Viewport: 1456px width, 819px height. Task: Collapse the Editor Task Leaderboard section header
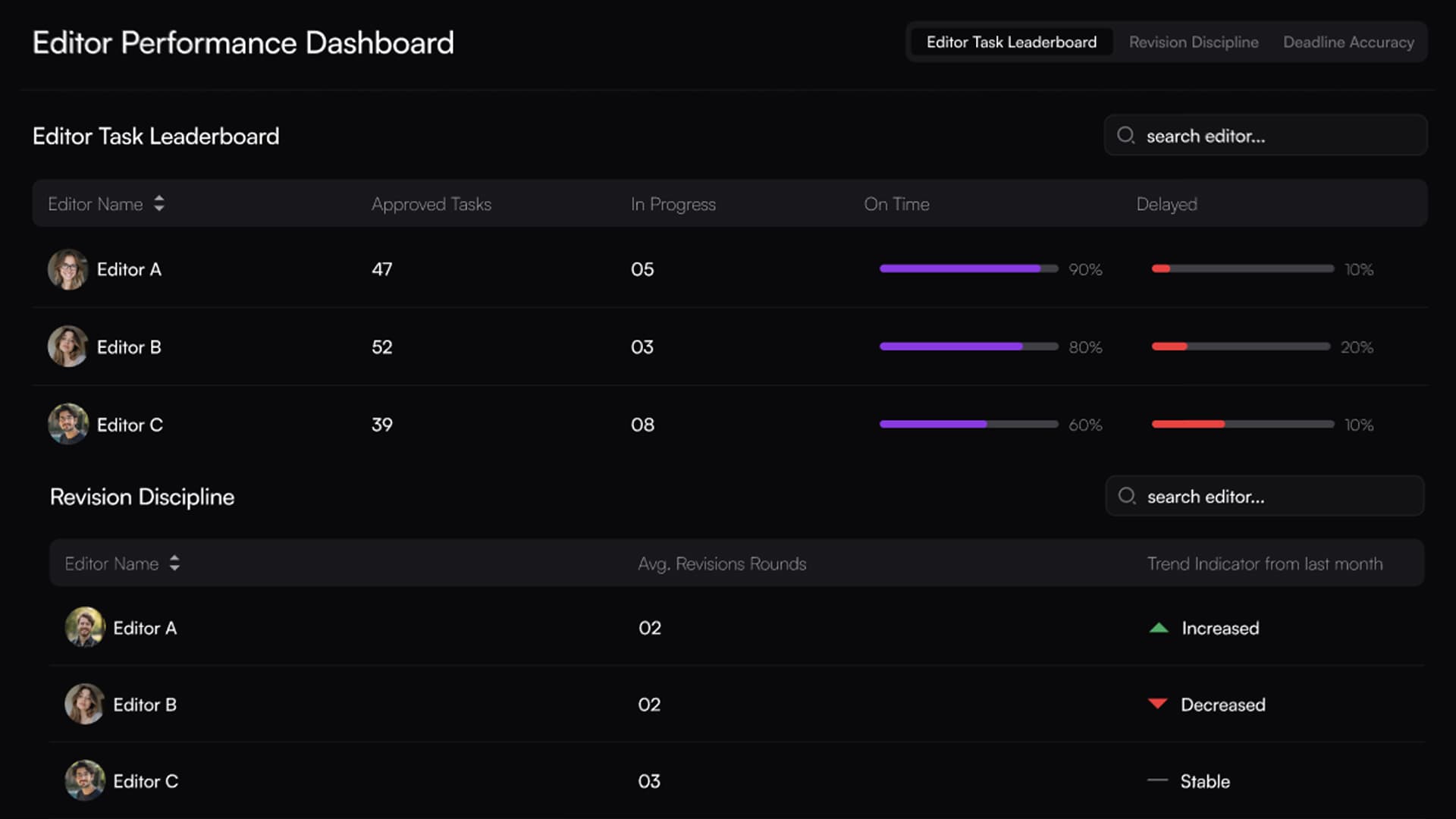tap(155, 136)
